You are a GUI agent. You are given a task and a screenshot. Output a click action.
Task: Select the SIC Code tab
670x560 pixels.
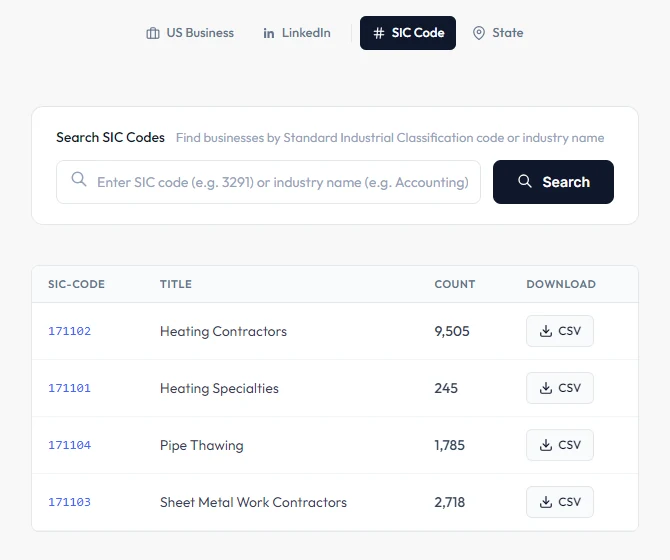(x=408, y=33)
